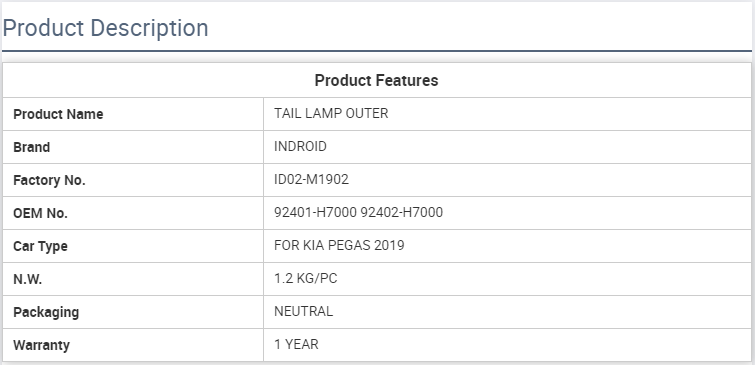Viewport: 755px width, 365px height.
Task: Click the Brand label cell
Action: 133,147
